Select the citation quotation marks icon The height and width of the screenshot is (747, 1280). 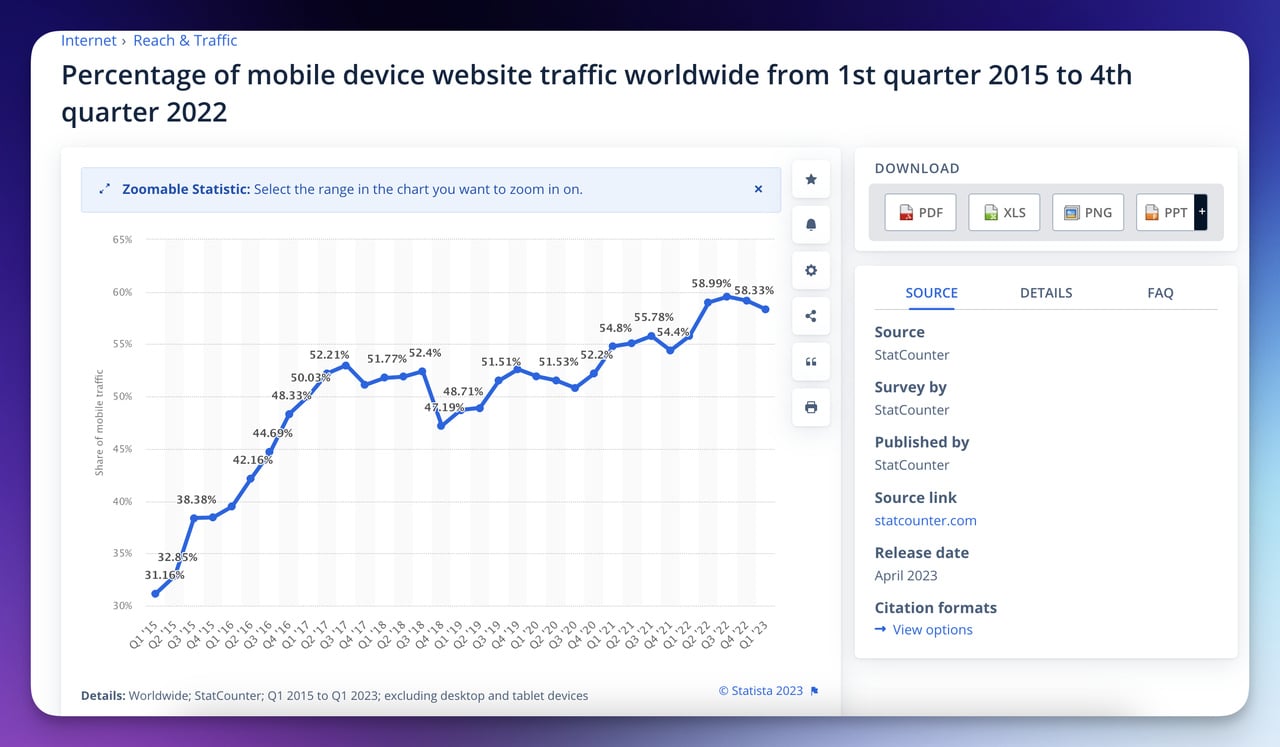tap(810, 361)
